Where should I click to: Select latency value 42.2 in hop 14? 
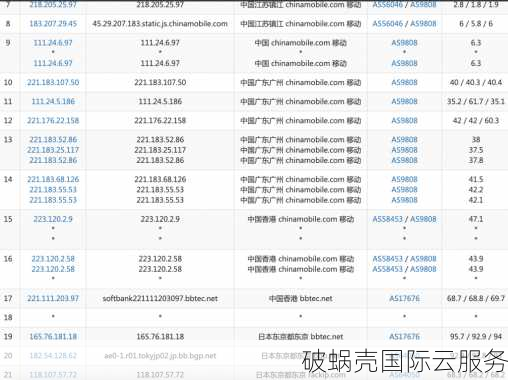[x=476, y=190]
